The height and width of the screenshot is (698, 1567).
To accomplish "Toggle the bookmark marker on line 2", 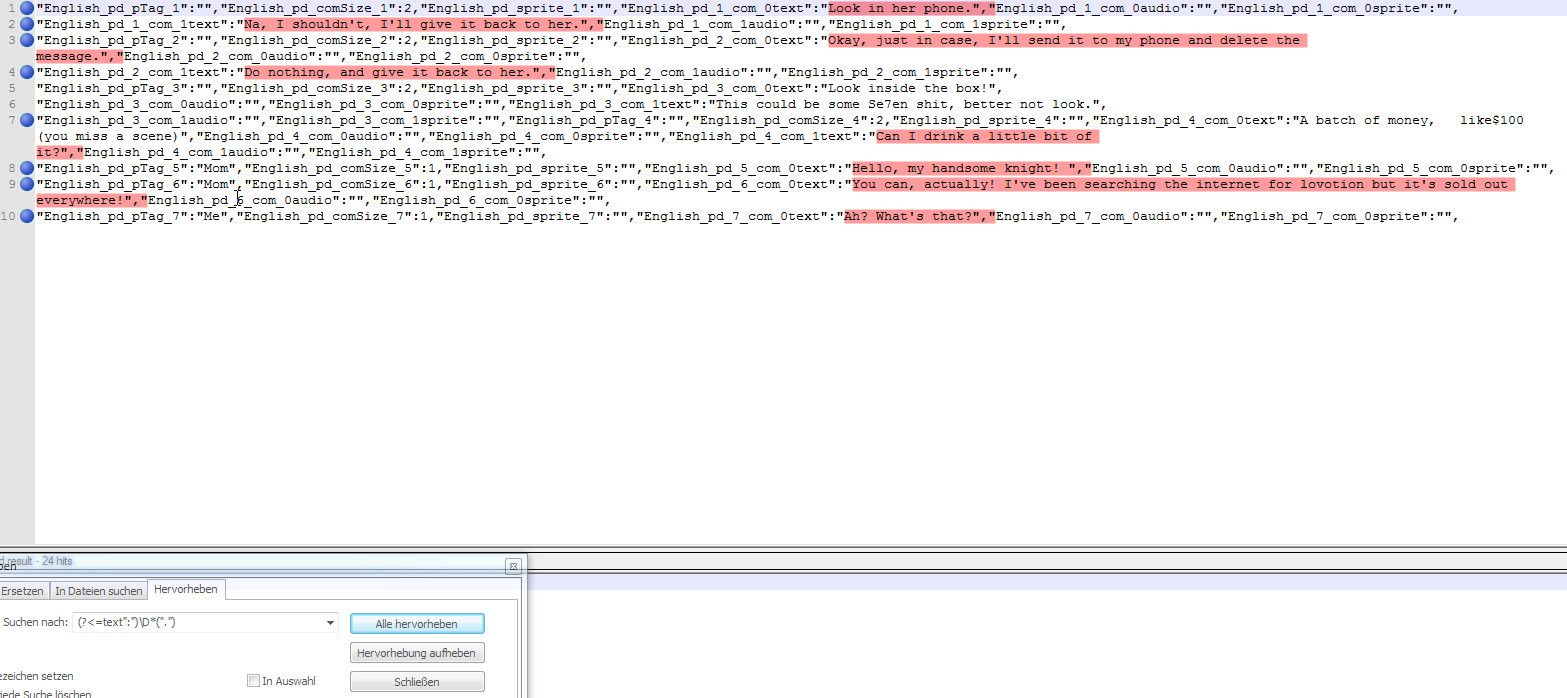I will (x=27, y=24).
